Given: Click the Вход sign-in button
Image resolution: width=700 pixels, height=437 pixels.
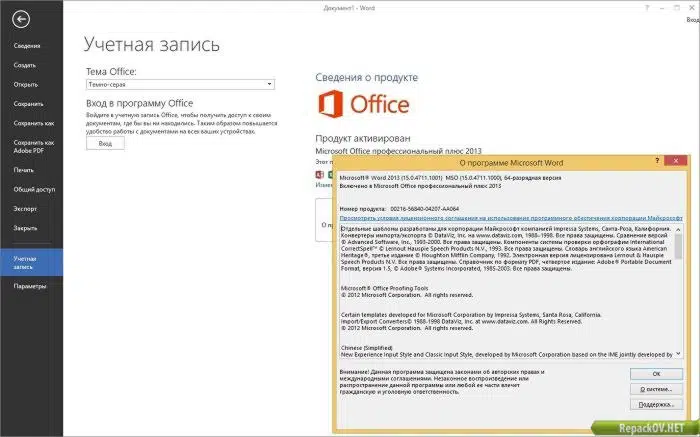Looking at the screenshot, I should [x=105, y=144].
